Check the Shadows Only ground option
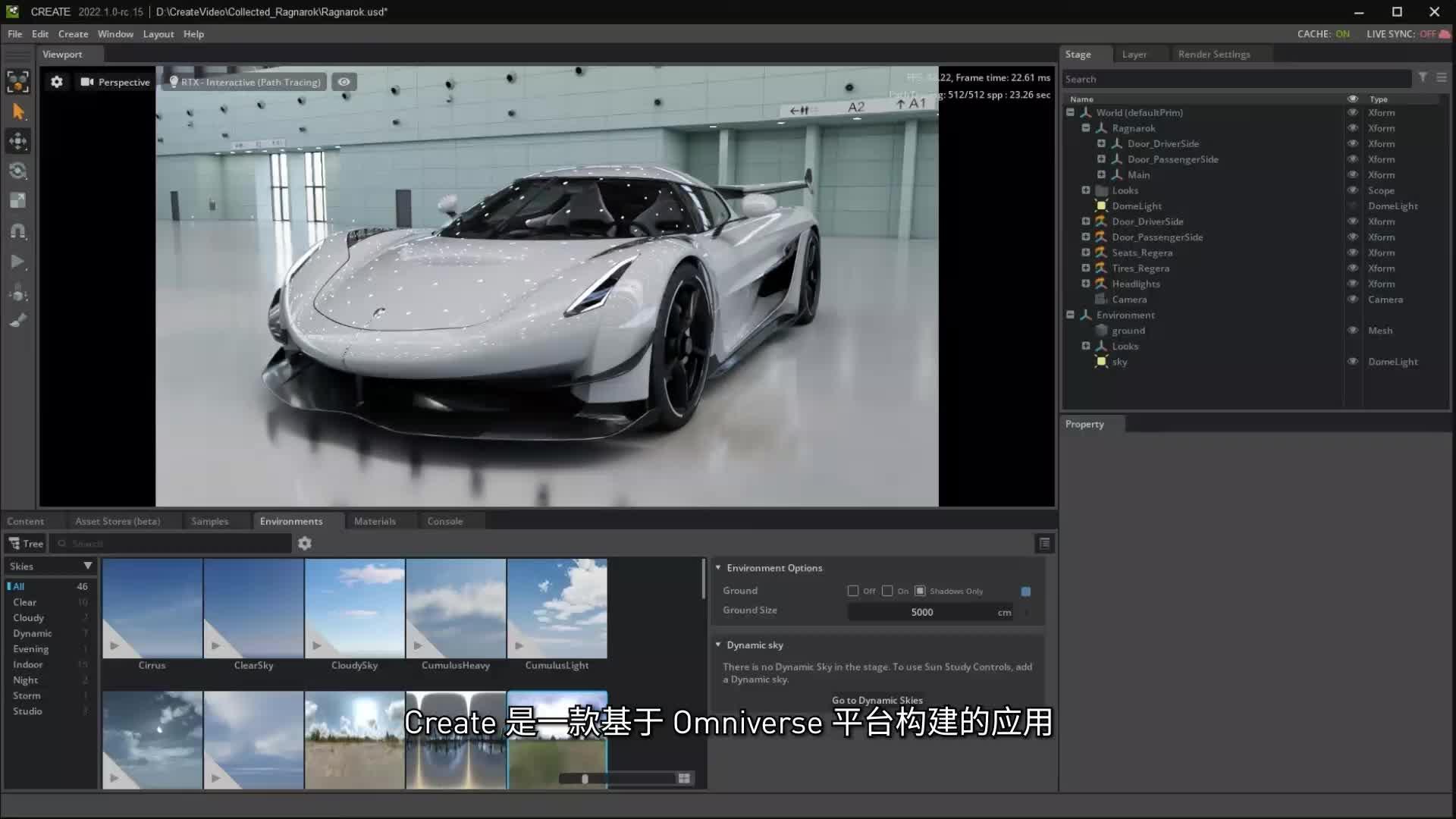 tap(920, 591)
